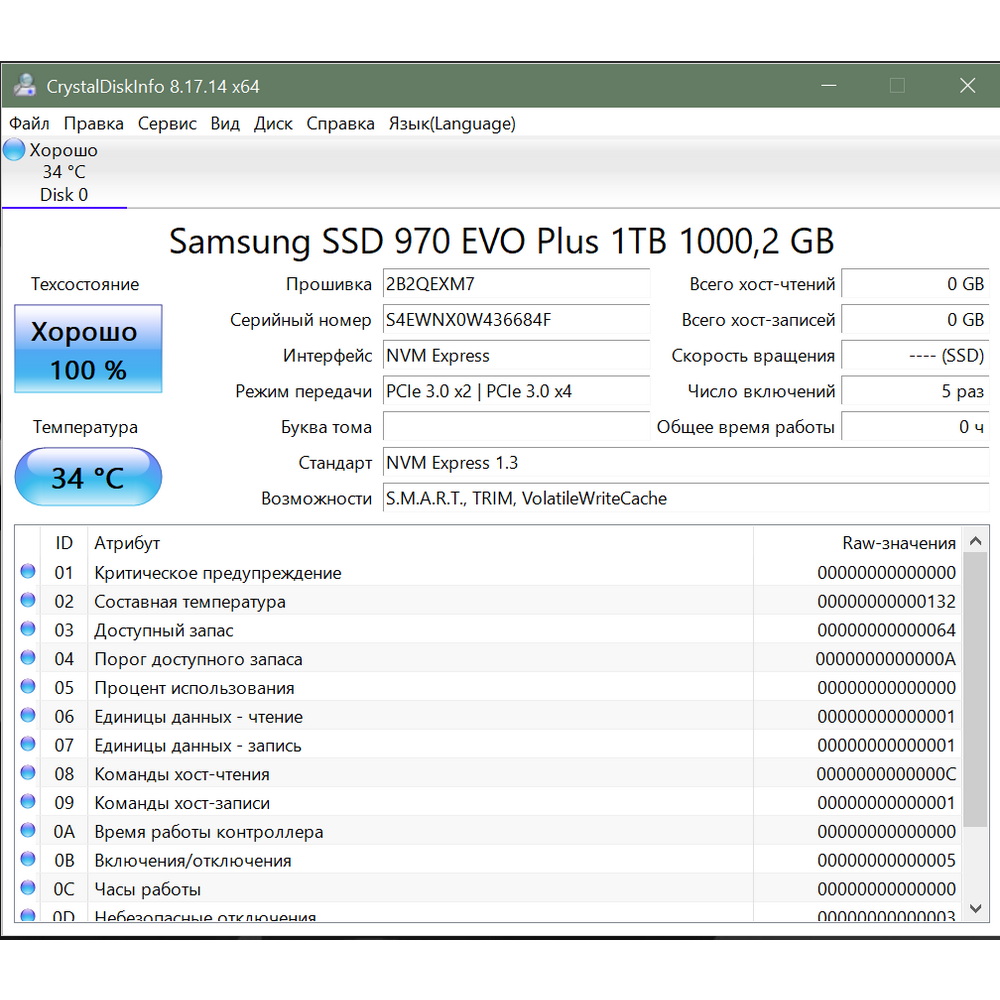Click the serial number field S4EWNX0W436684F
Screen dimensions: 1000x1000
click(516, 320)
